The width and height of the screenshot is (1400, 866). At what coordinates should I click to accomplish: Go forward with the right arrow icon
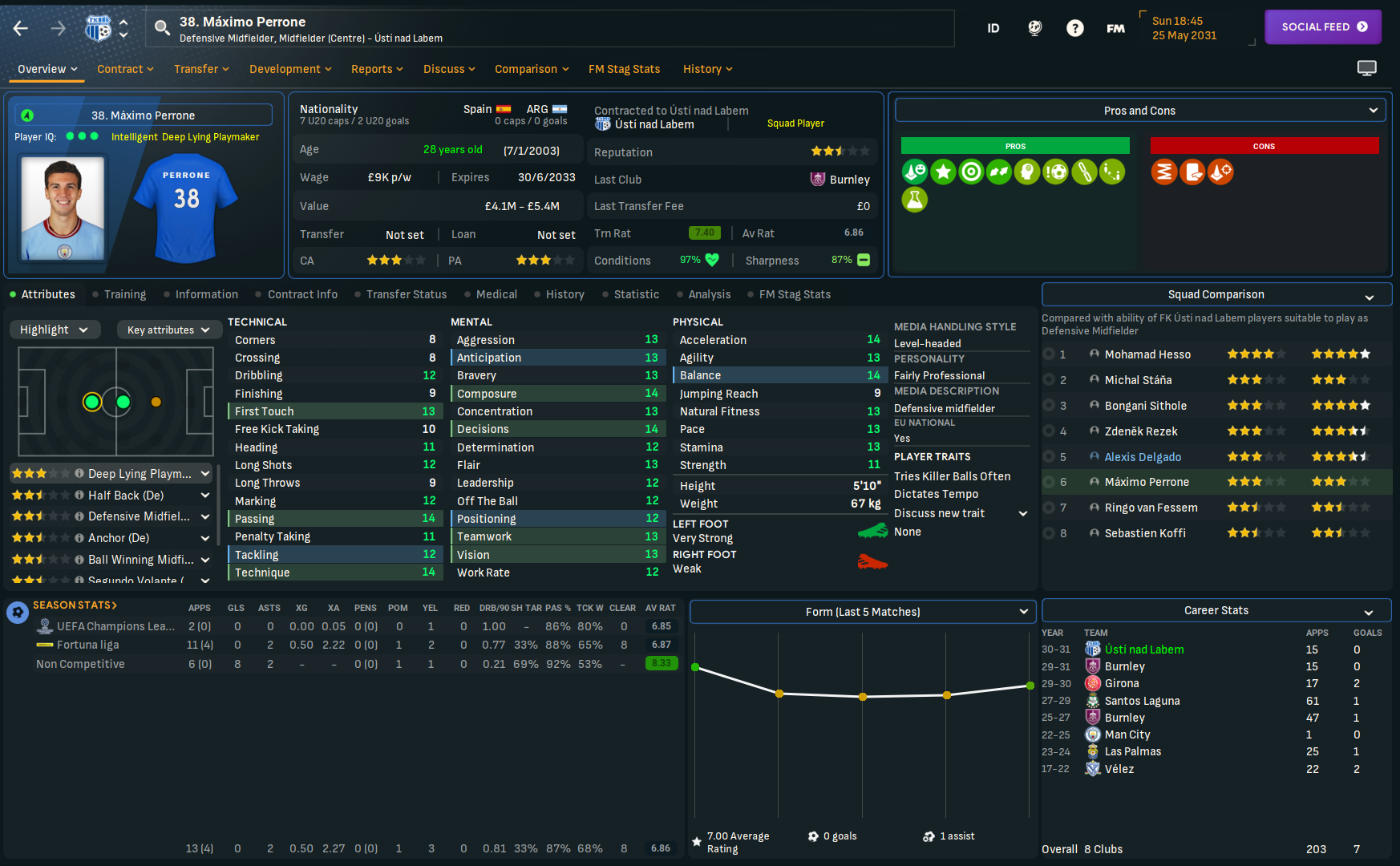[59, 29]
